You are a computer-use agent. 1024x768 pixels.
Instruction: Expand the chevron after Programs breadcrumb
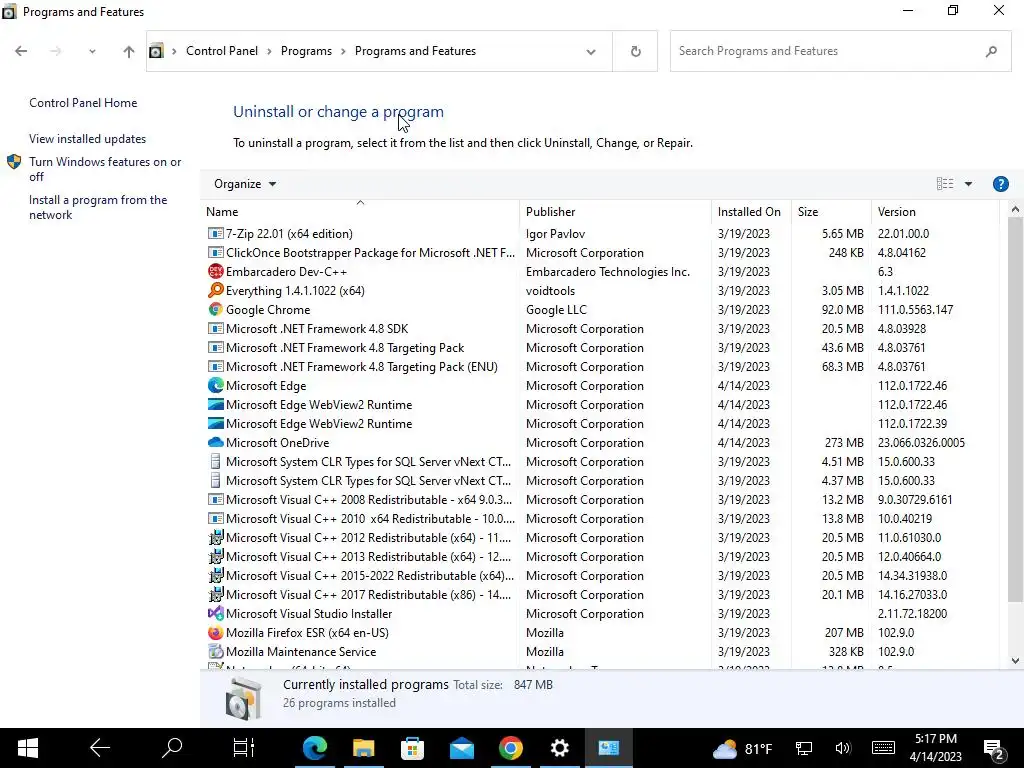[343, 51]
